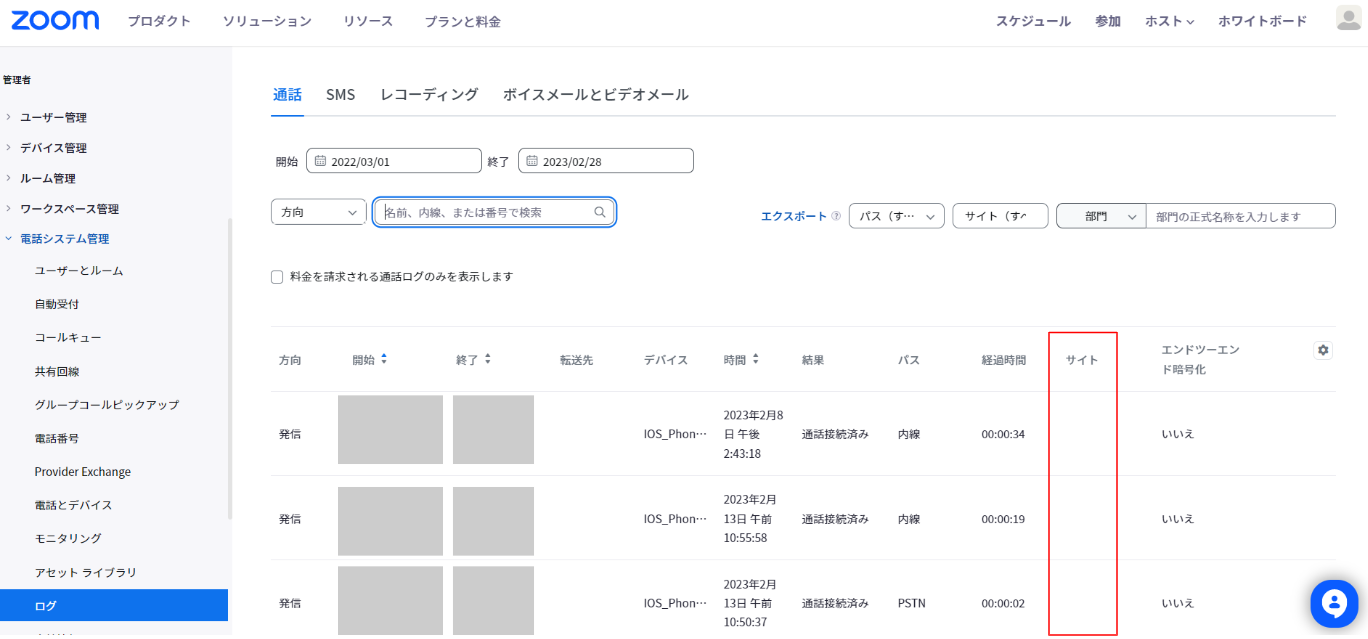Focus the name, extension, number search box

pyautogui.click(x=494, y=212)
